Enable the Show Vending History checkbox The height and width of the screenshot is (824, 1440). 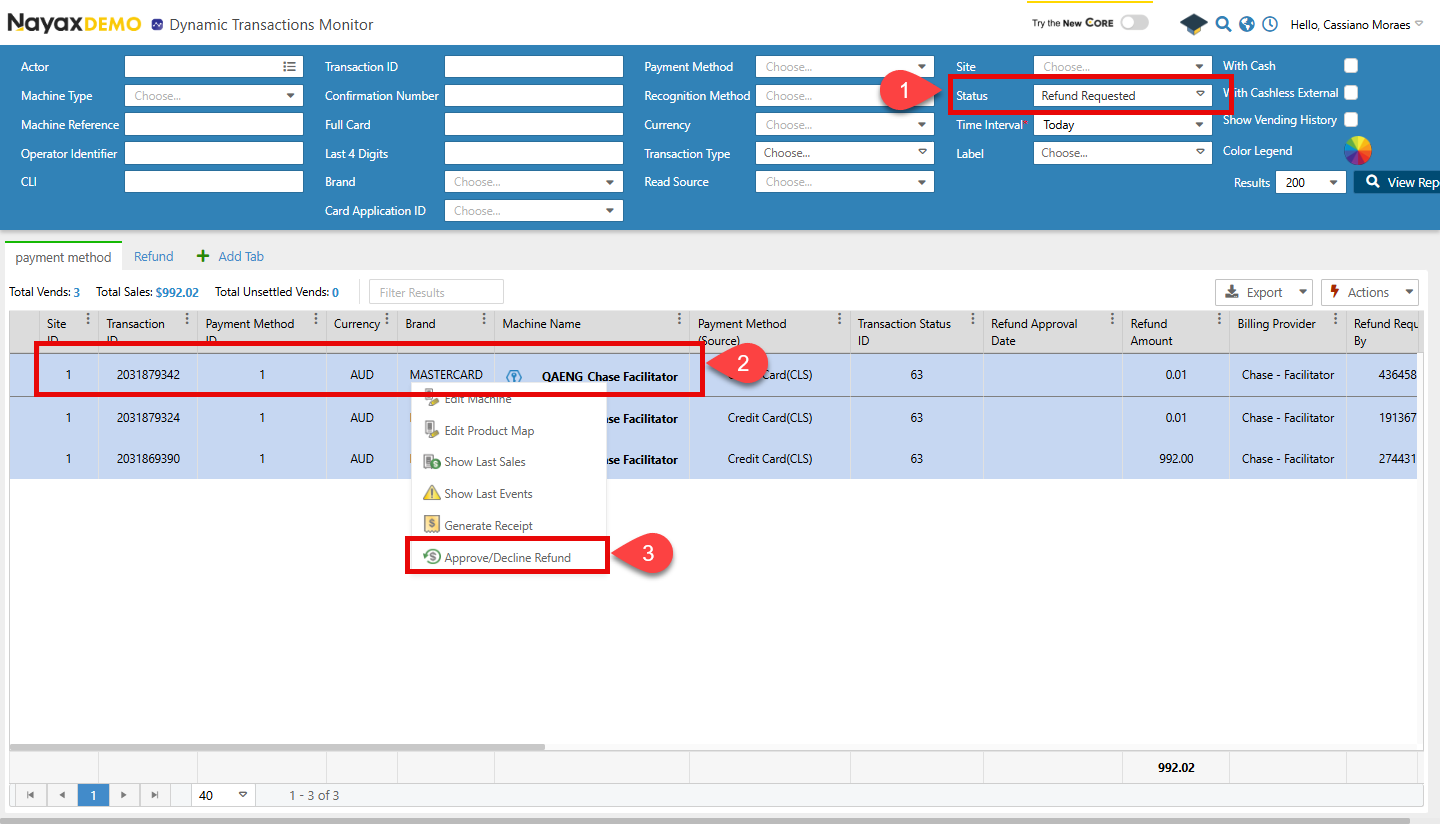[x=1351, y=120]
